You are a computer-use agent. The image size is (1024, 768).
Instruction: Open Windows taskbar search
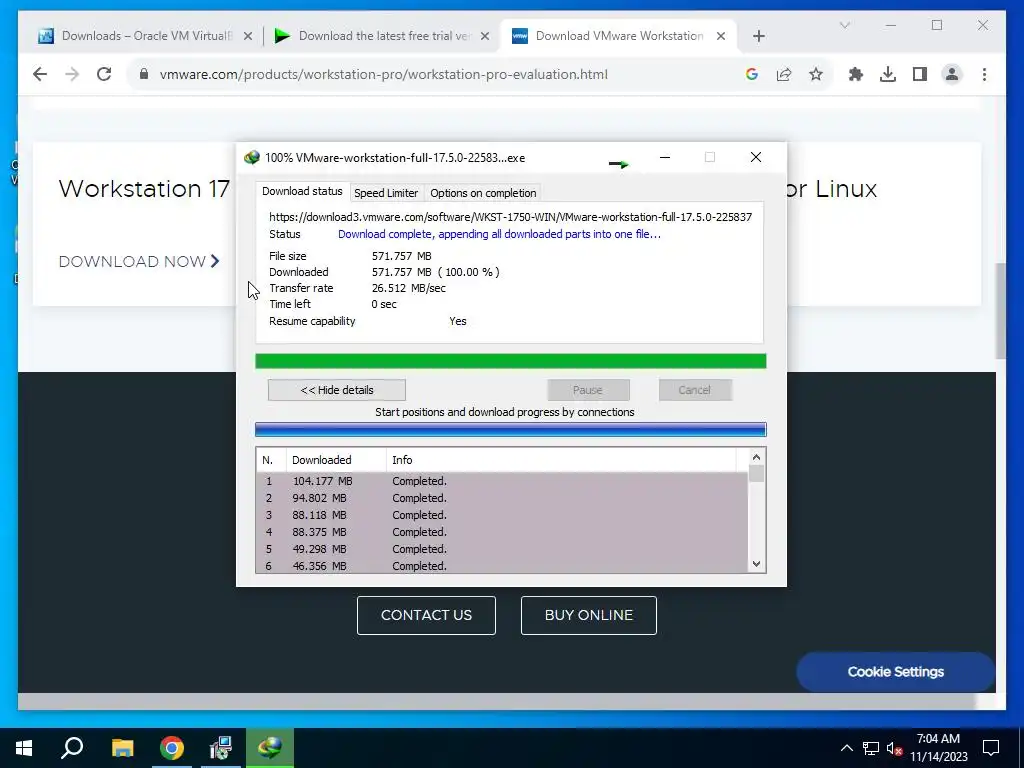(72, 748)
